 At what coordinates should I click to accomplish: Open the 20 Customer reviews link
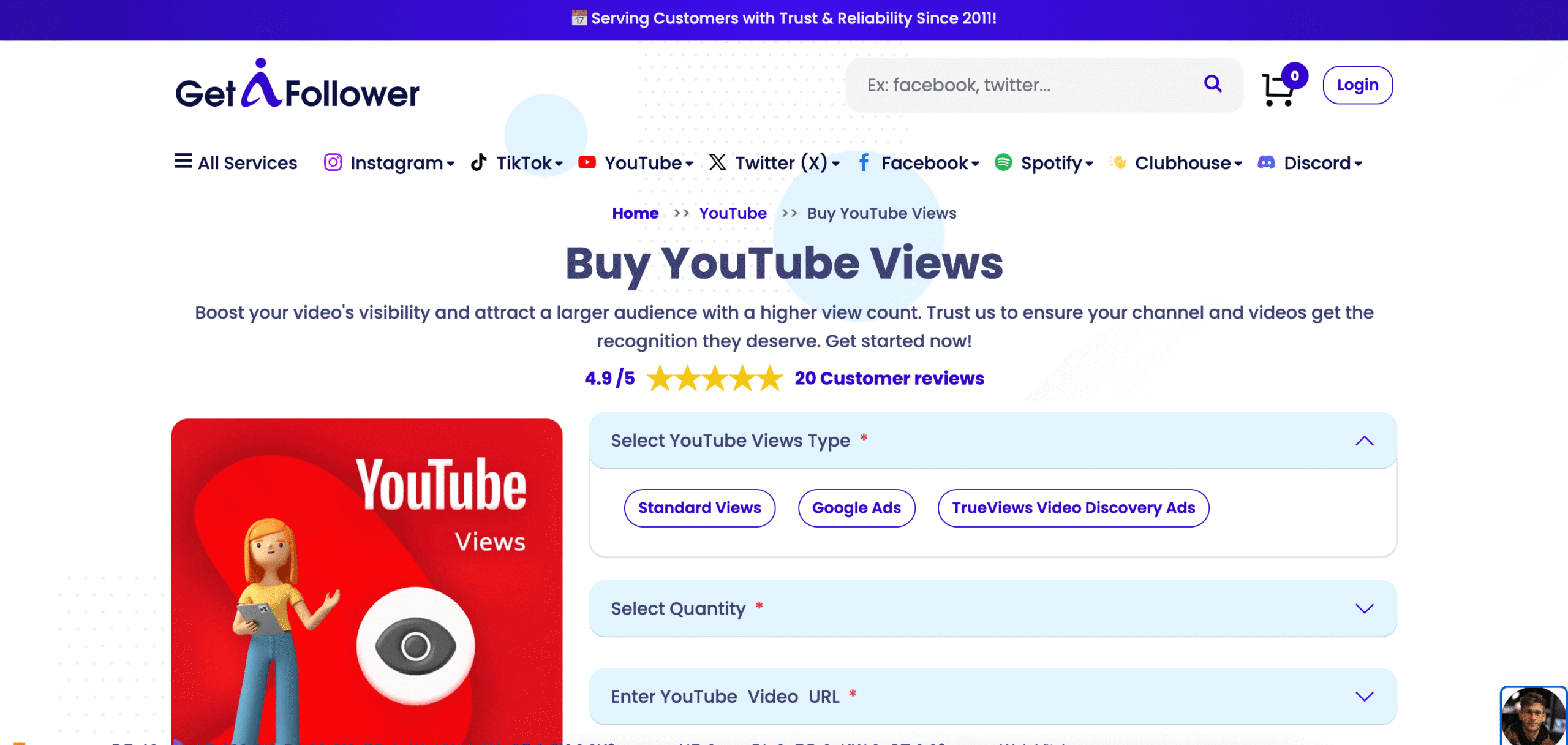coord(889,378)
